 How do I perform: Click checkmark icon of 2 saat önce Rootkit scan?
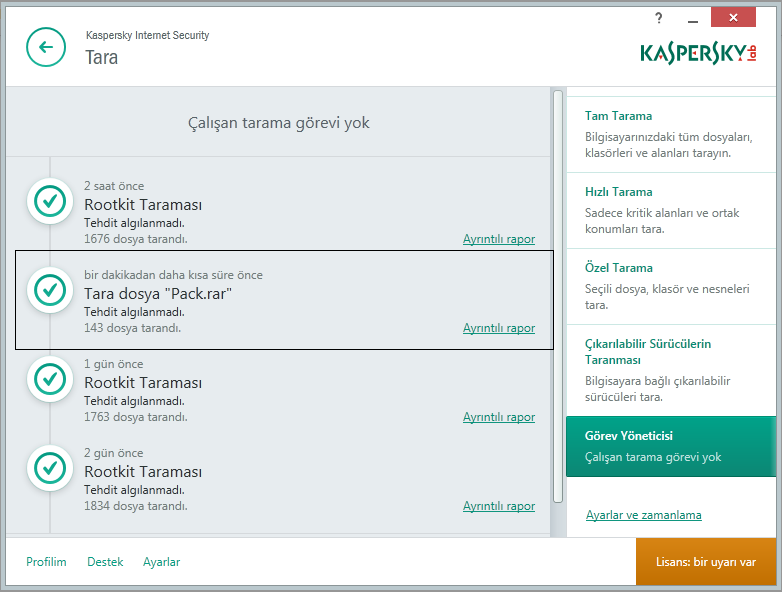pos(50,201)
